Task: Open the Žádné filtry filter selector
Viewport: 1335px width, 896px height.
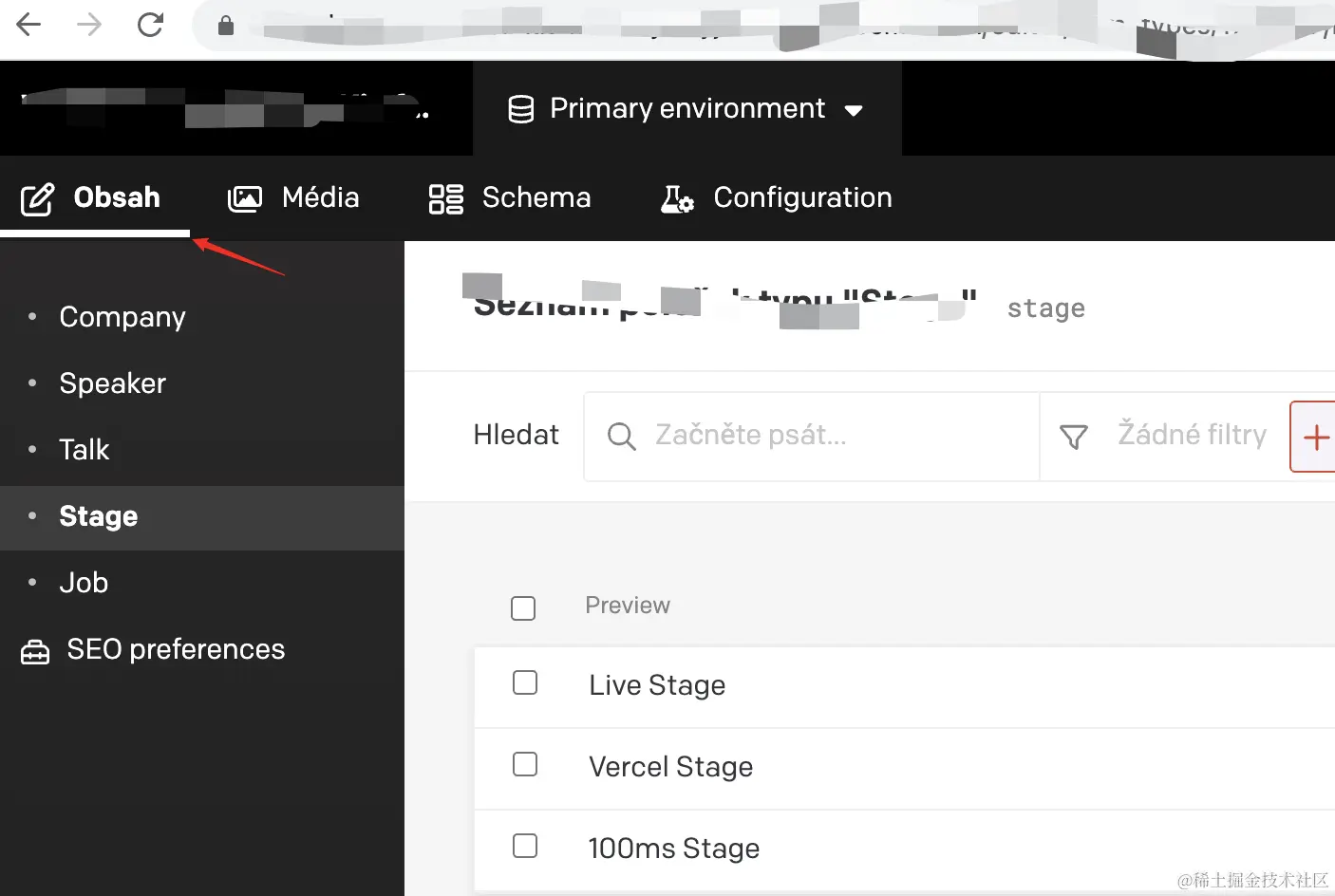Action: (x=1192, y=435)
